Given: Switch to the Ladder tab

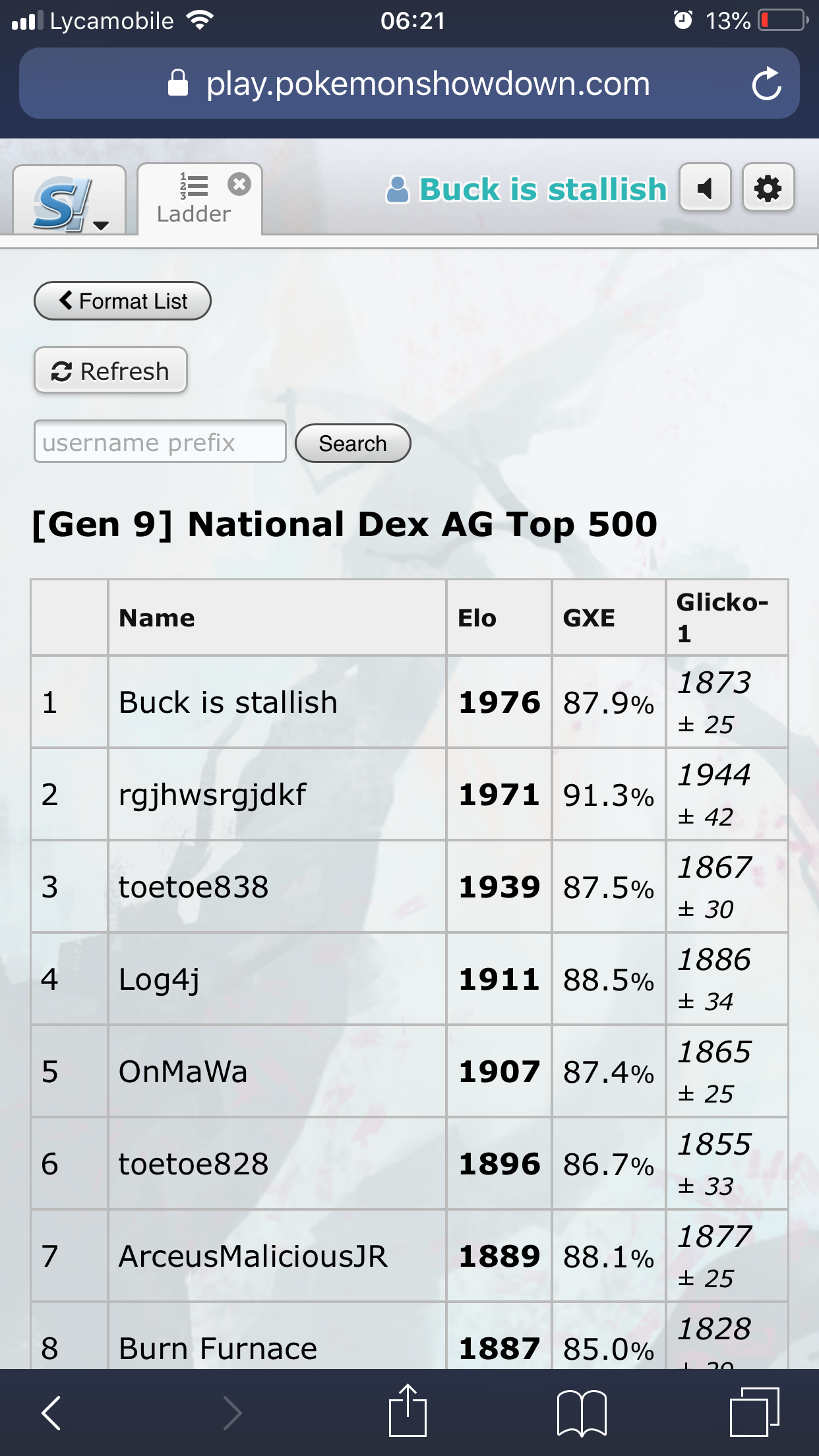Looking at the screenshot, I should 193,200.
